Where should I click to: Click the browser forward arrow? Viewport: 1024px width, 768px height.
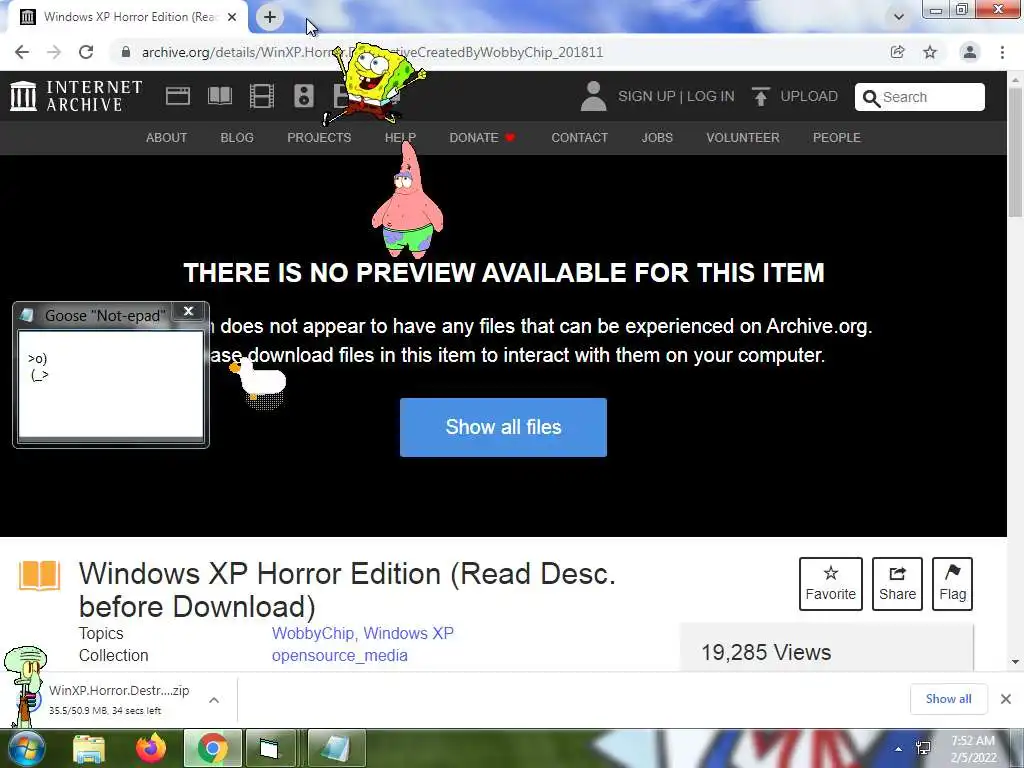[x=54, y=52]
